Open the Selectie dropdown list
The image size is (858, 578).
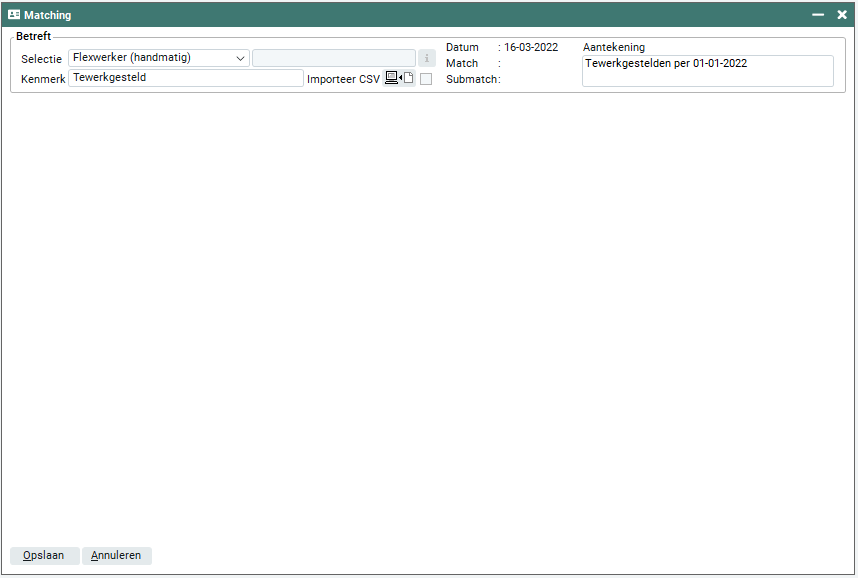(x=240, y=58)
